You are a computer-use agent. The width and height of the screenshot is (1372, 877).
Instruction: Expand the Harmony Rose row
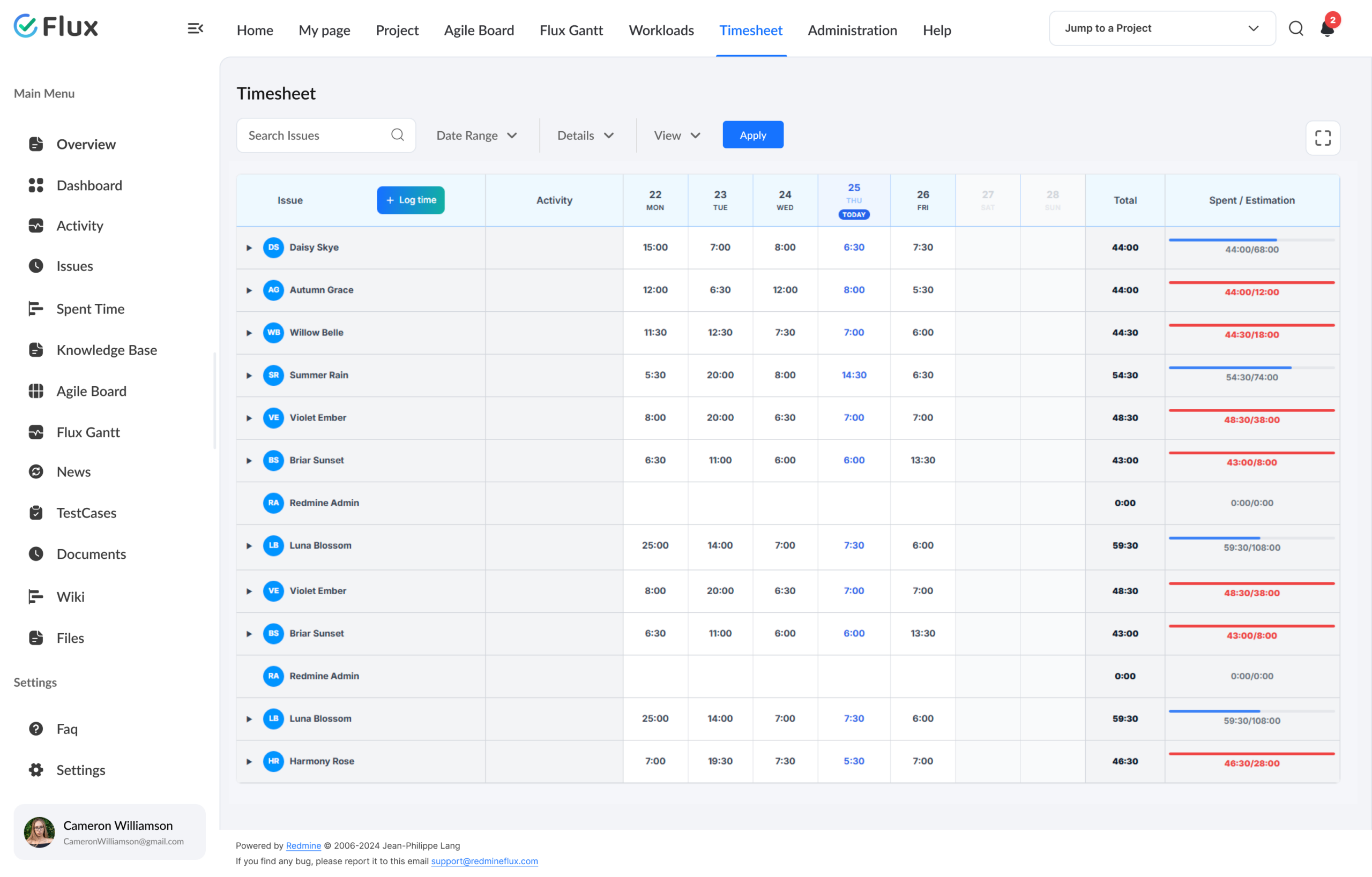point(249,761)
